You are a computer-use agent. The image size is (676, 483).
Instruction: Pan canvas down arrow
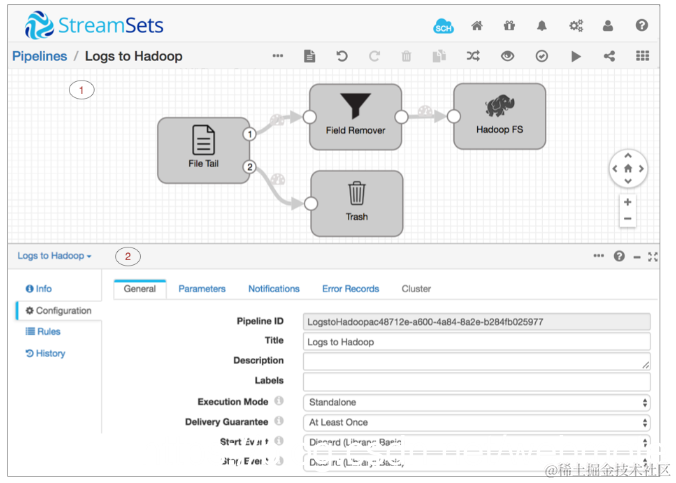pyautogui.click(x=628, y=181)
